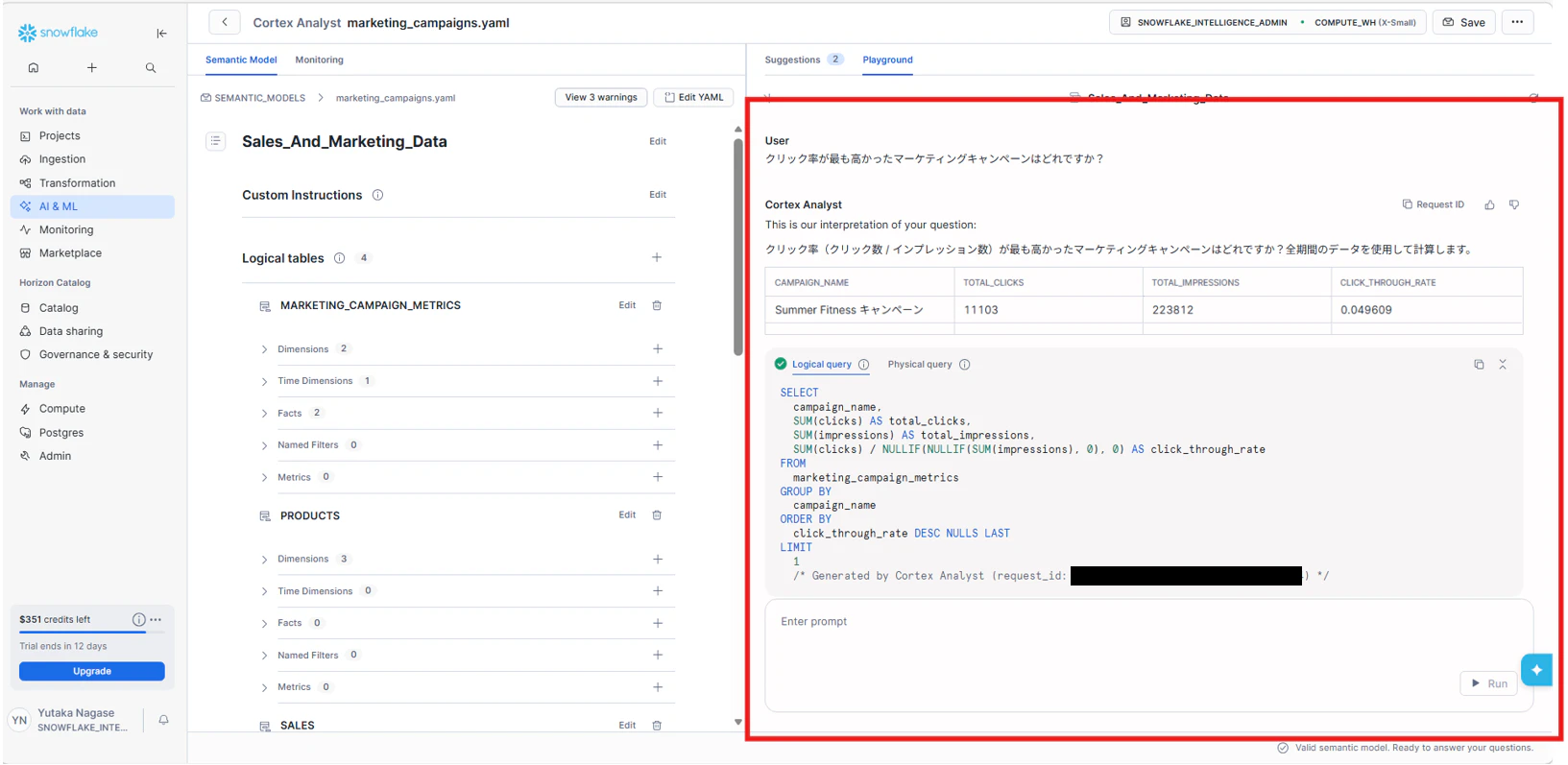Delete the MARKETING_CAMPAIGN_METRICS table
Viewport: 1568px width, 765px height.
[658, 305]
